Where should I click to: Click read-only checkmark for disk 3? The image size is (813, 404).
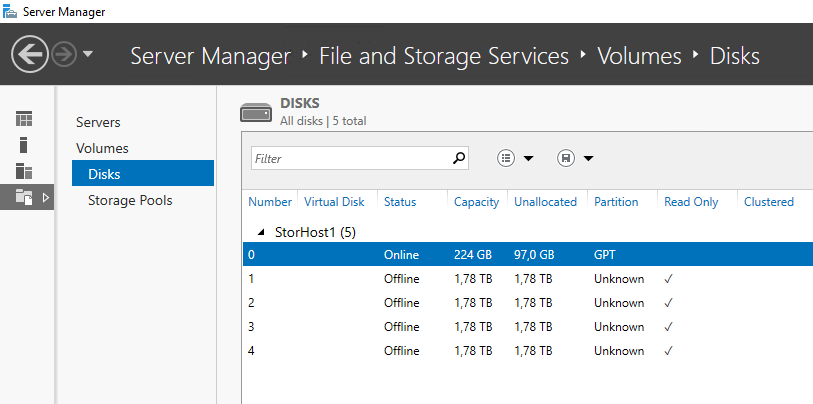click(668, 327)
